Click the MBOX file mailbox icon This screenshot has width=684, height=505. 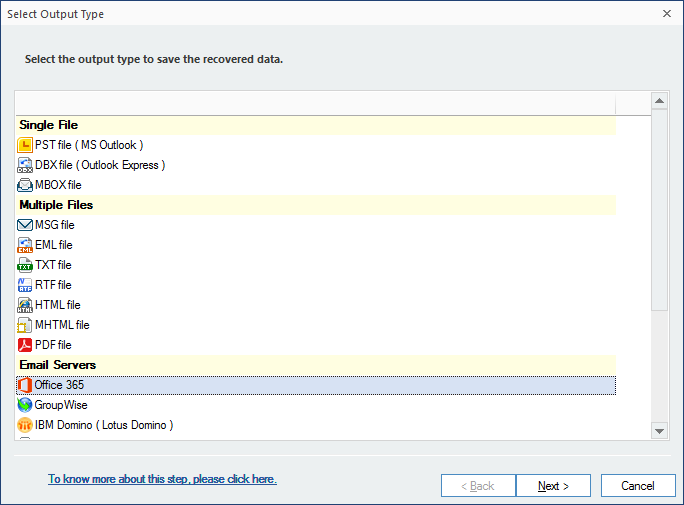point(25,185)
